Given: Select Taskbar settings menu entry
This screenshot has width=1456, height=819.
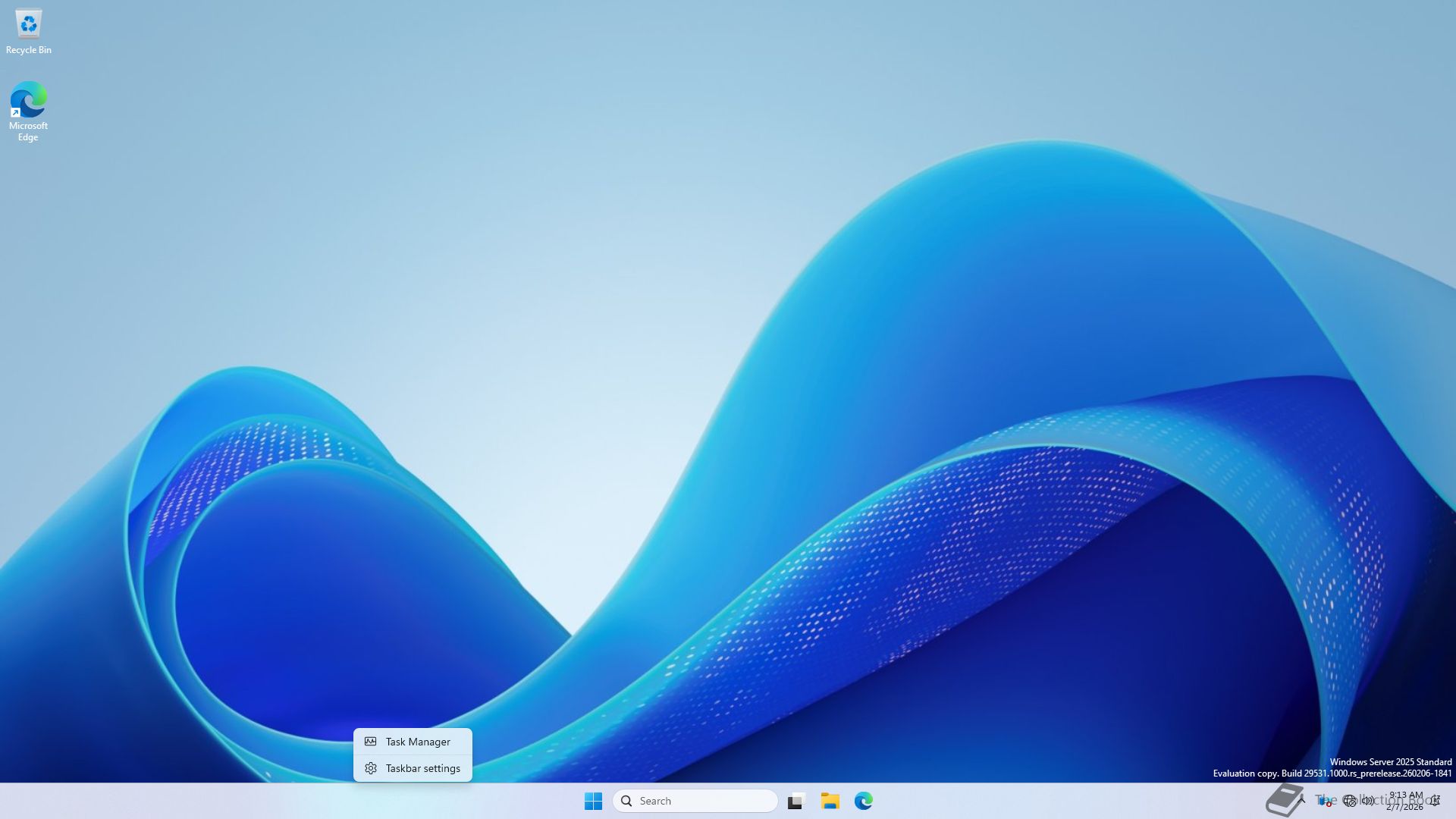Looking at the screenshot, I should click(x=422, y=768).
